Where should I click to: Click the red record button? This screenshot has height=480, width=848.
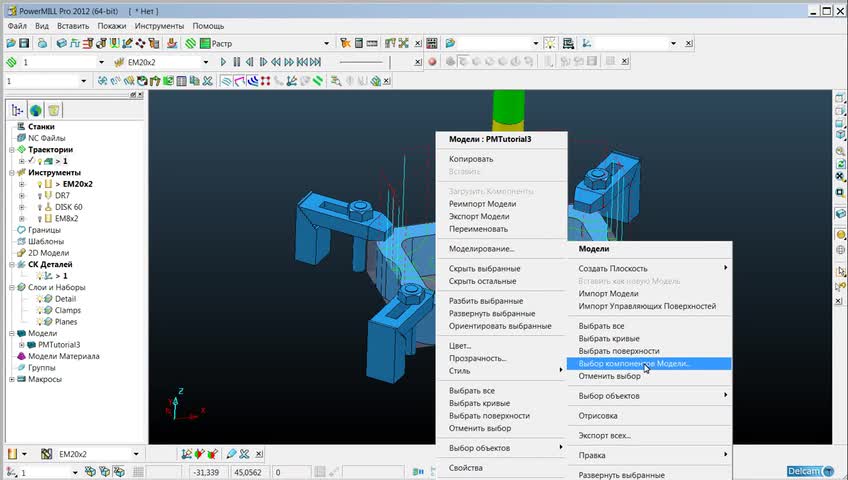433,62
